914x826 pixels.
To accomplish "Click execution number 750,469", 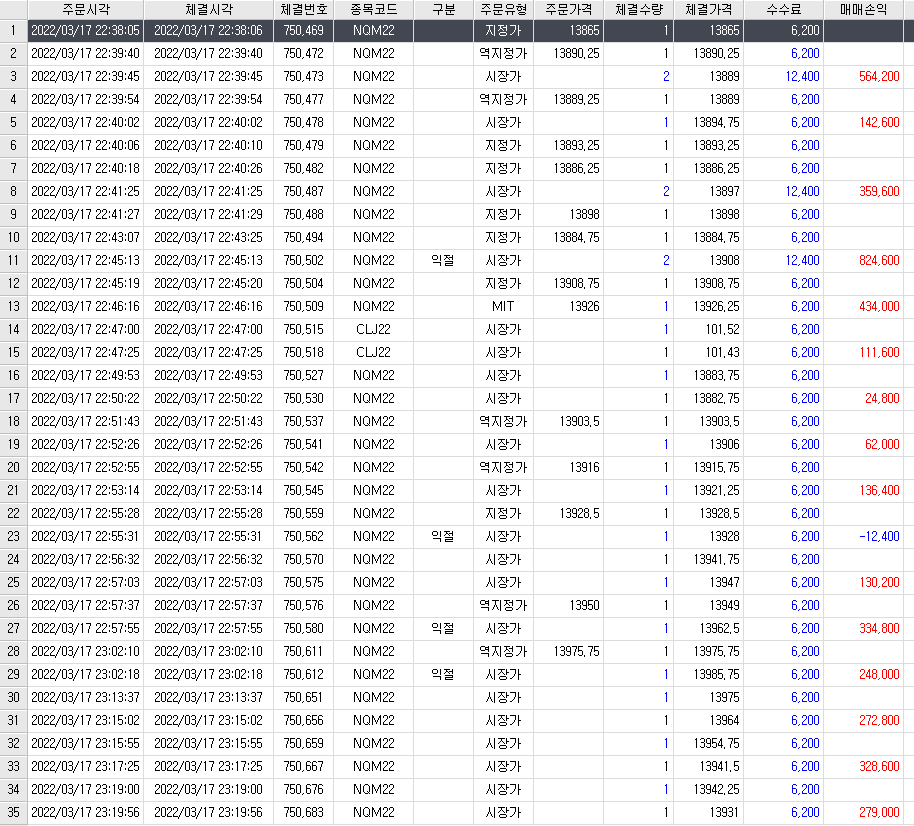I will click(303, 30).
